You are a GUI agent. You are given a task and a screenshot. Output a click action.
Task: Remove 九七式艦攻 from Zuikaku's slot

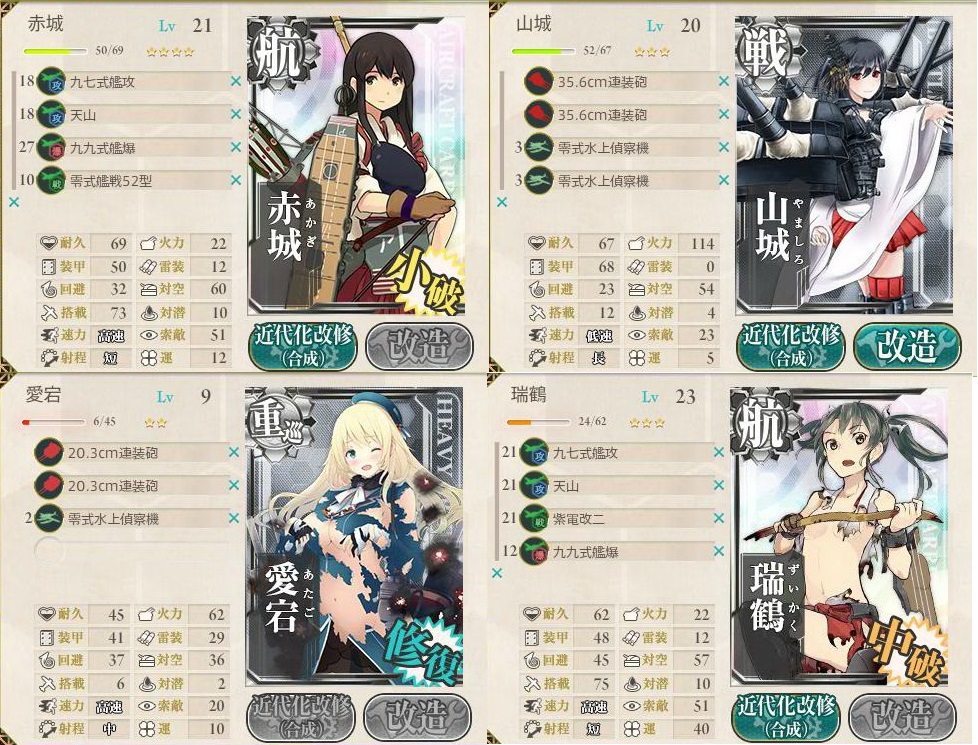coord(719,452)
